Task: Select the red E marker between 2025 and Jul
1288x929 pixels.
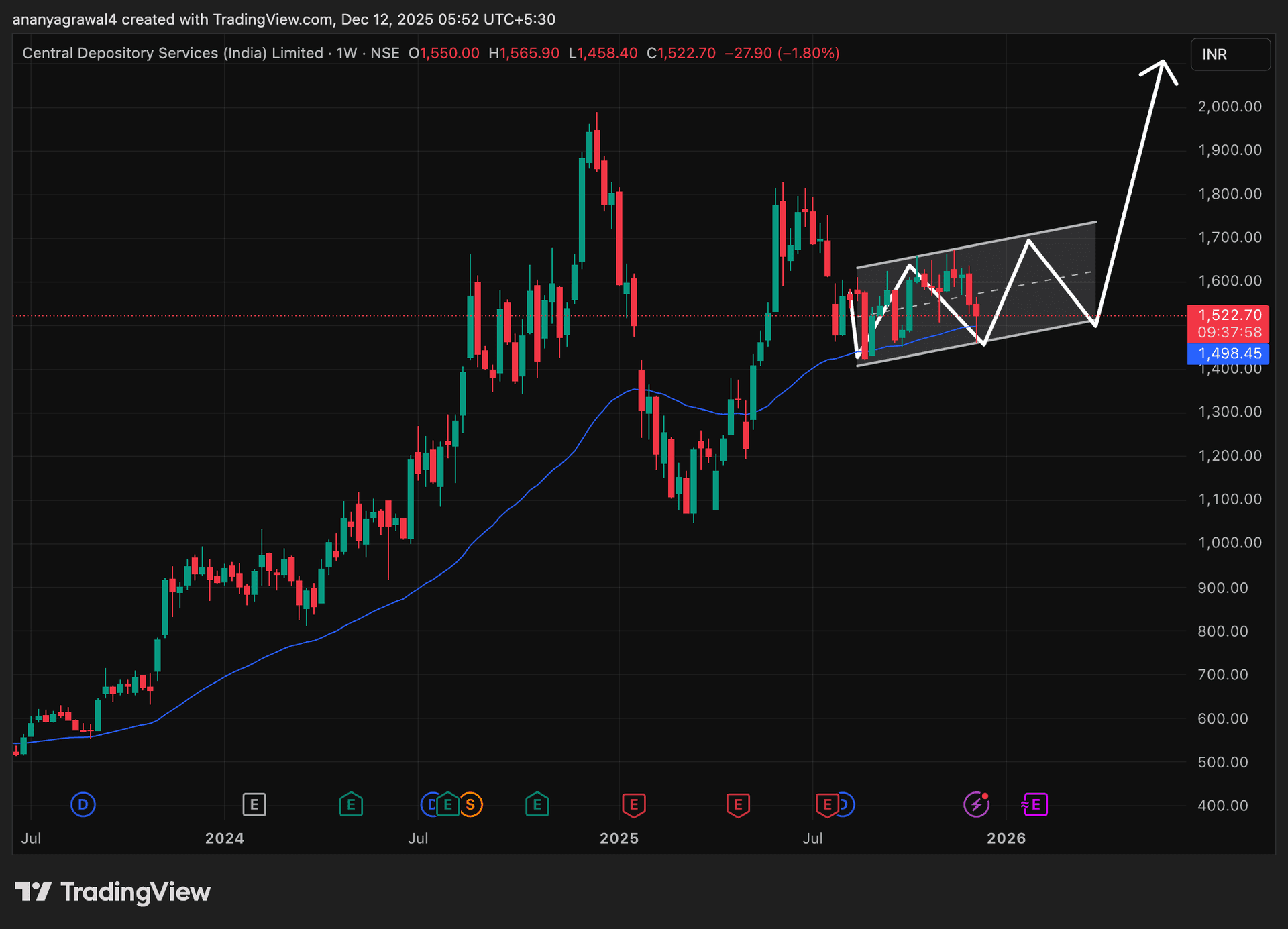Action: pos(738,804)
